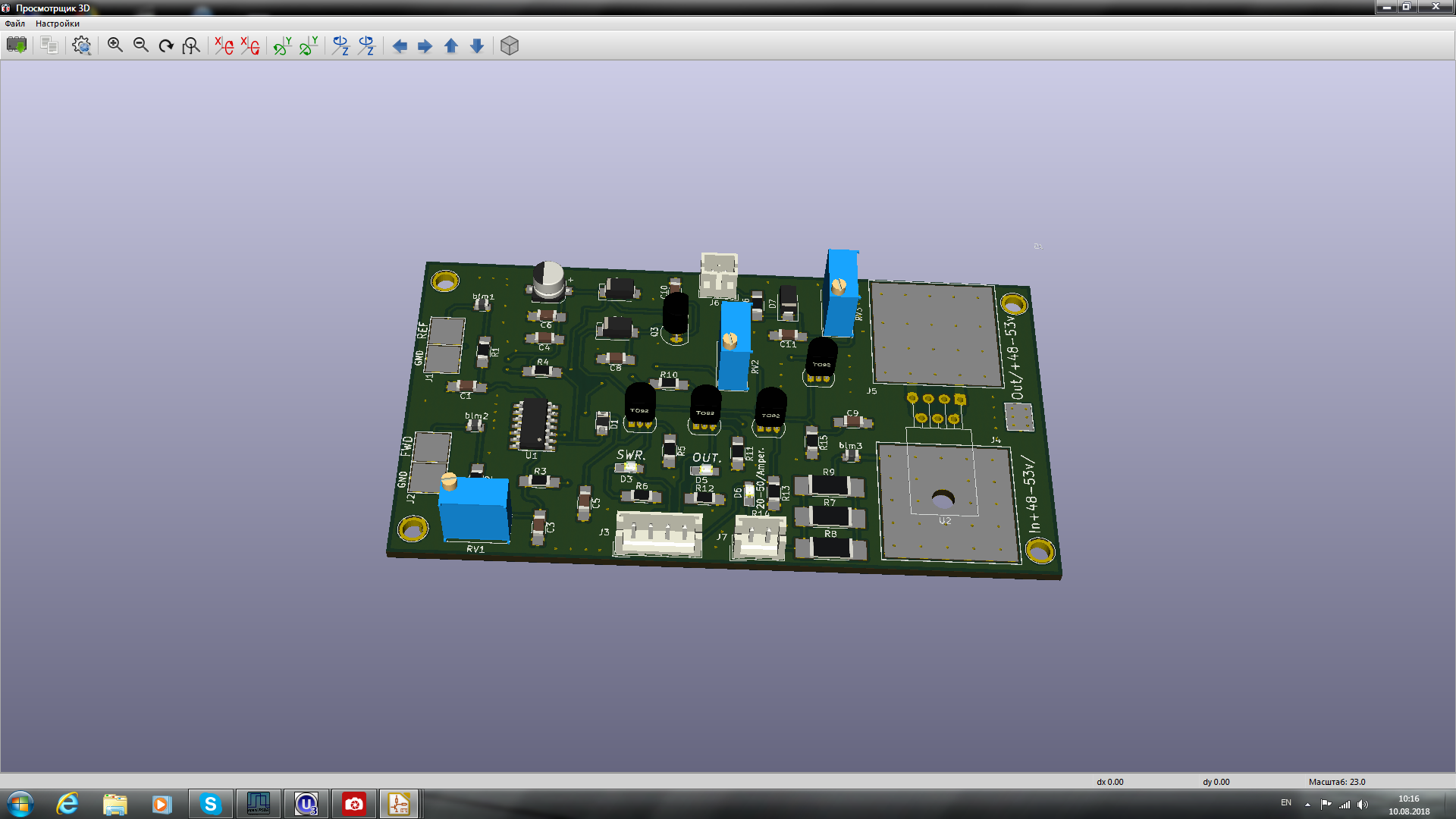Click the Zoom in magnifier
This screenshot has height=819, width=1456.
point(115,45)
